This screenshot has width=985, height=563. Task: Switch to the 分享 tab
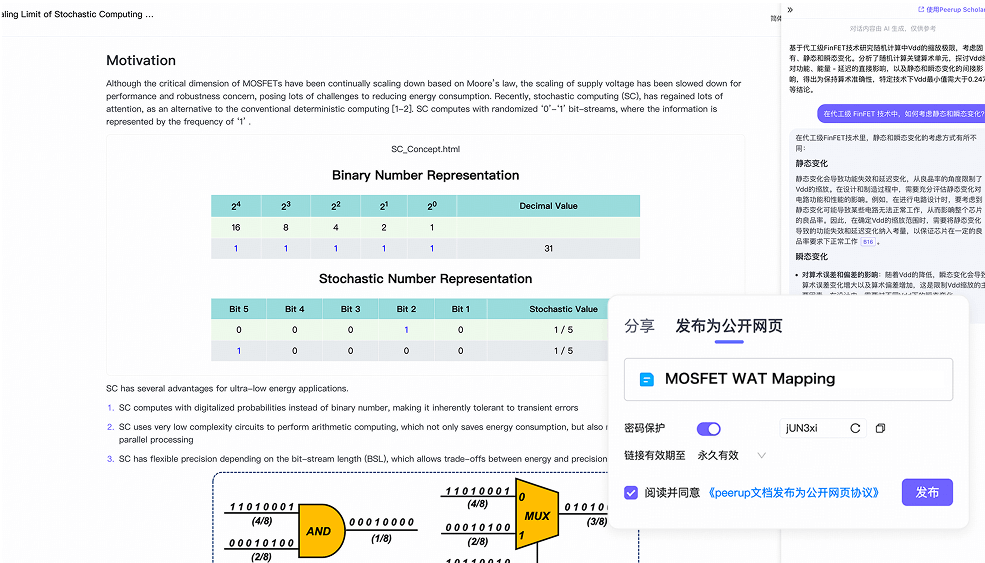pos(639,325)
